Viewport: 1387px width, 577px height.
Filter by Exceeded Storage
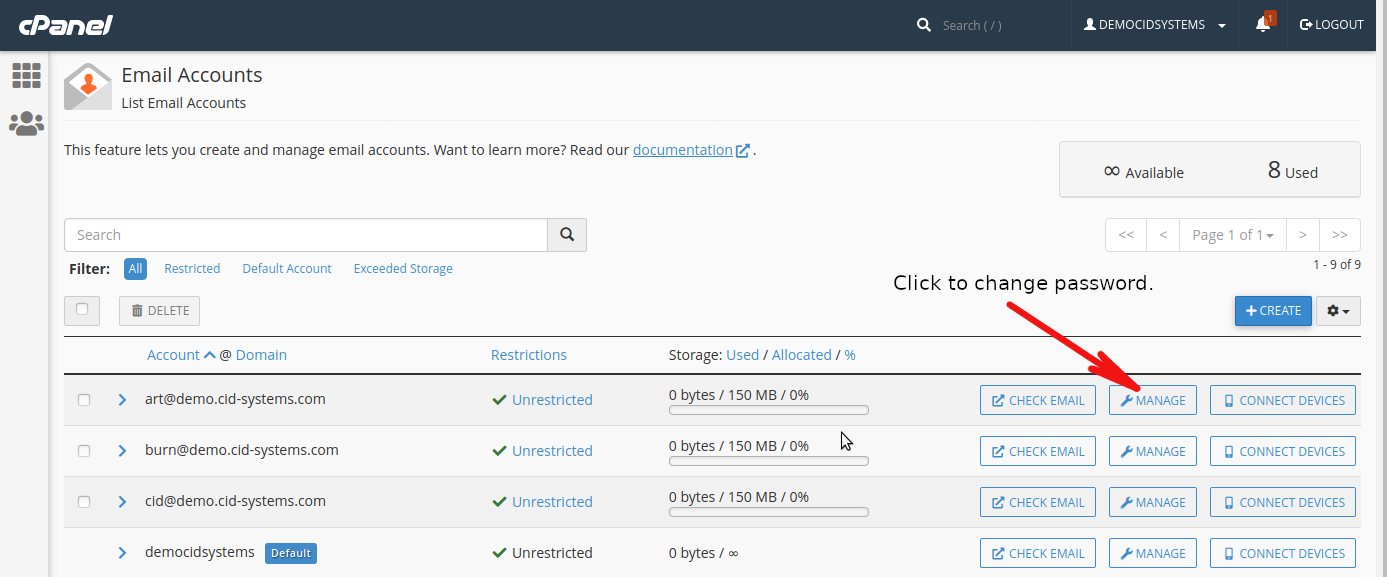[x=403, y=269]
